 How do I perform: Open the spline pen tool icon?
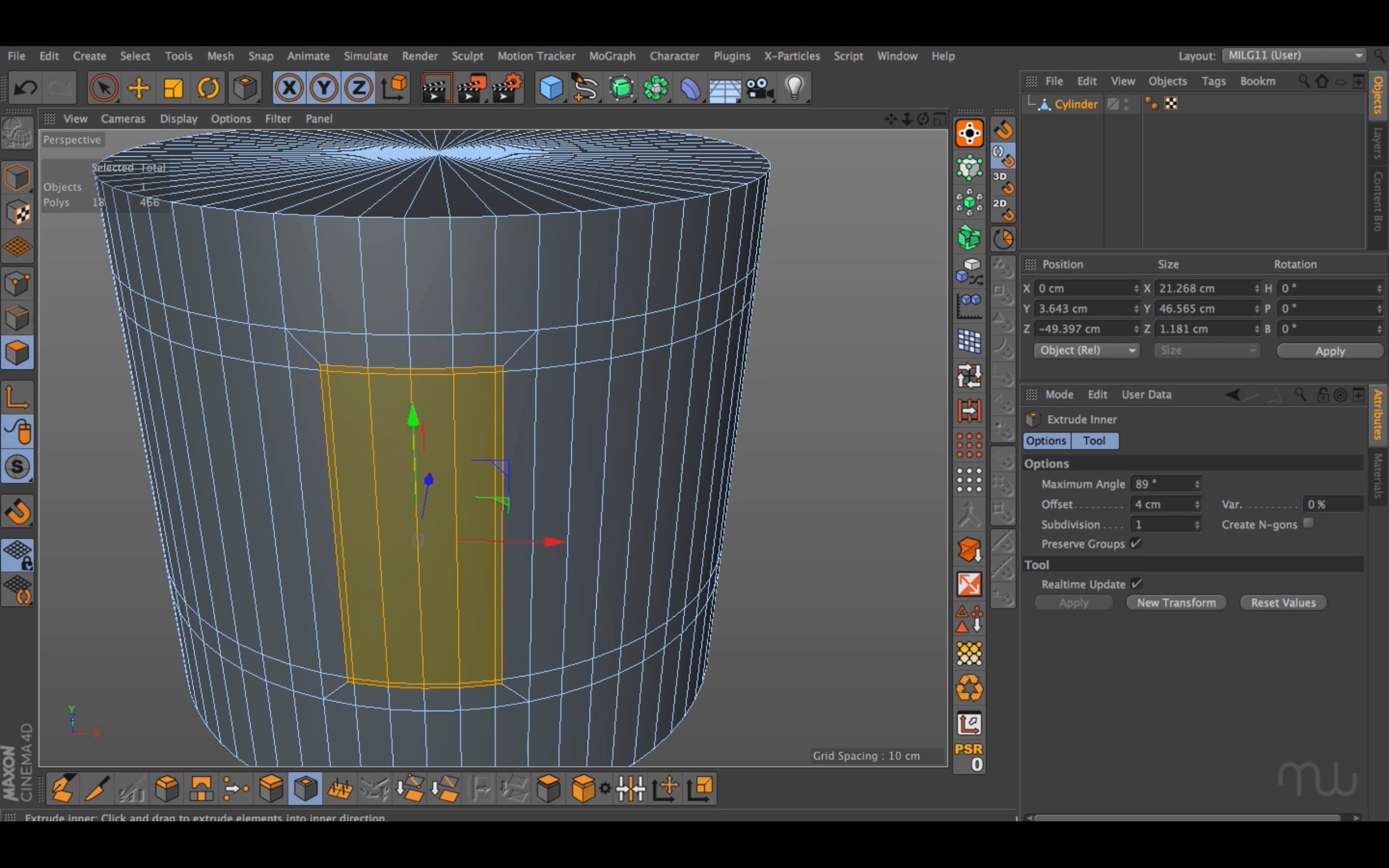[x=585, y=88]
